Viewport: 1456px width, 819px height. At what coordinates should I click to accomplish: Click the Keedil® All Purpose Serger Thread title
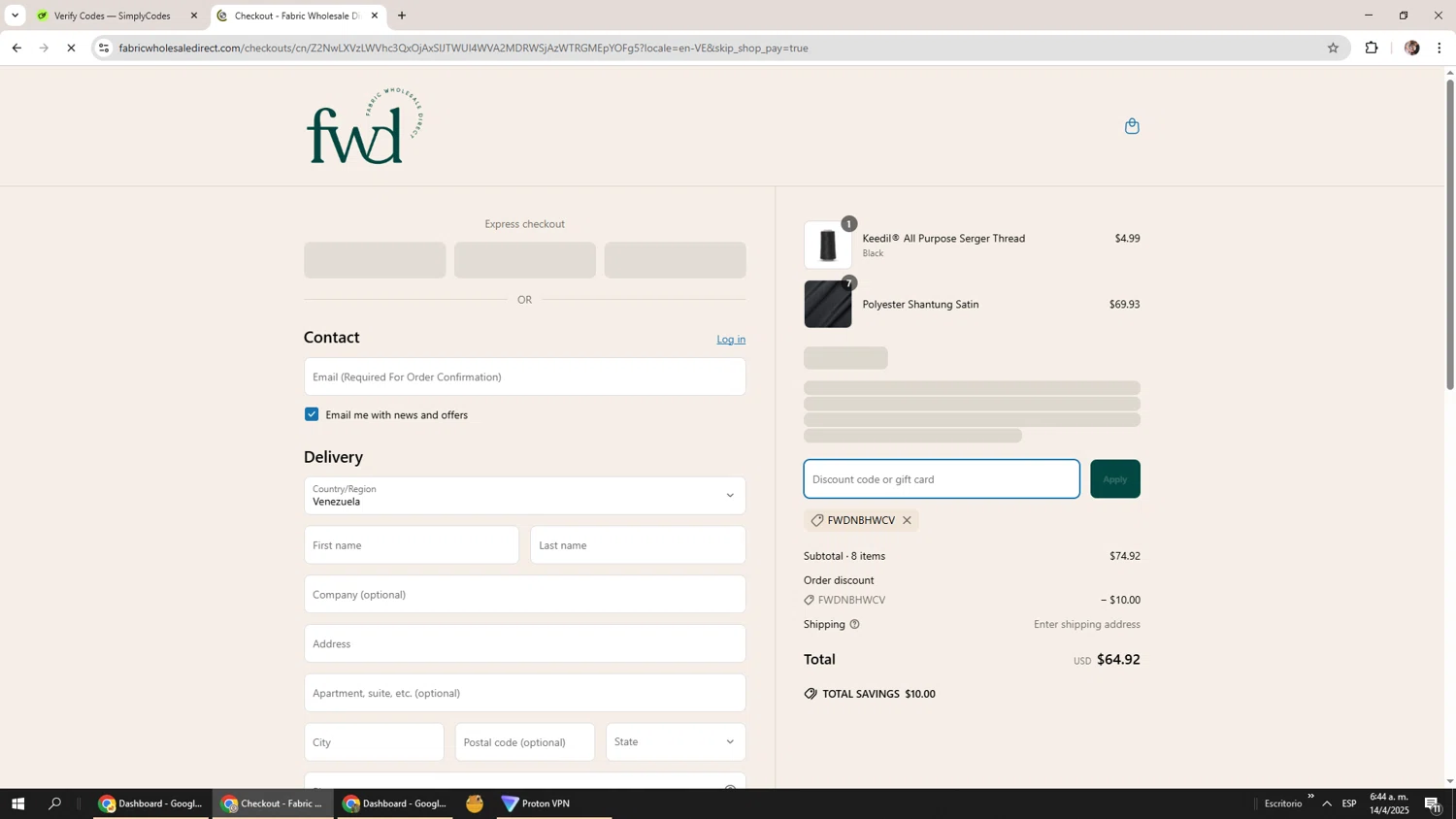pos(943,239)
